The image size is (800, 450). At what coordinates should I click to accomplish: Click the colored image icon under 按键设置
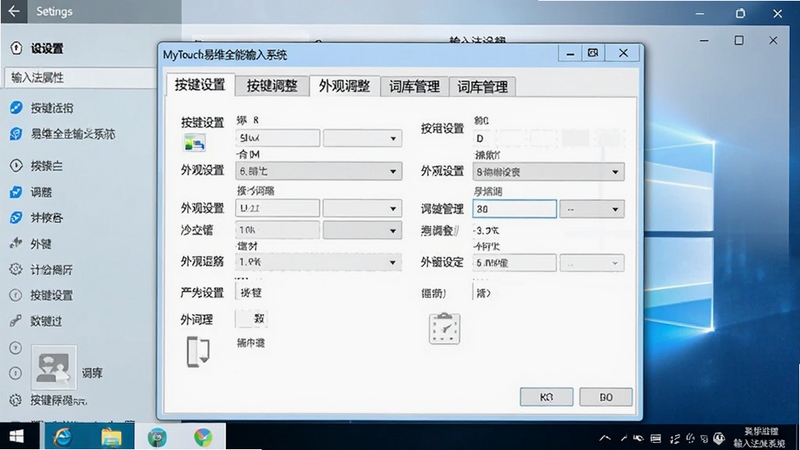194,143
